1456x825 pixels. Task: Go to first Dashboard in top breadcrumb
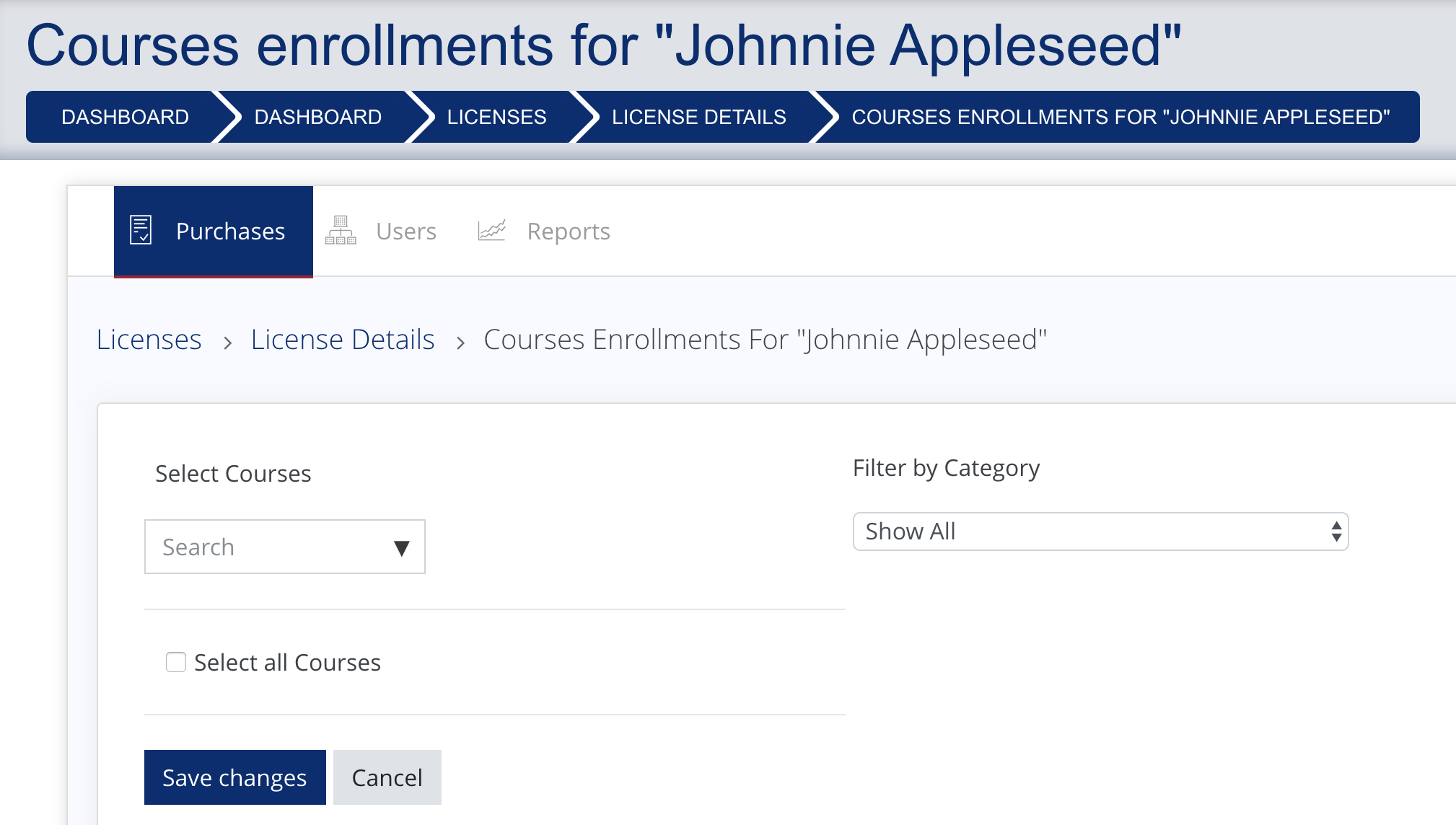(x=125, y=117)
